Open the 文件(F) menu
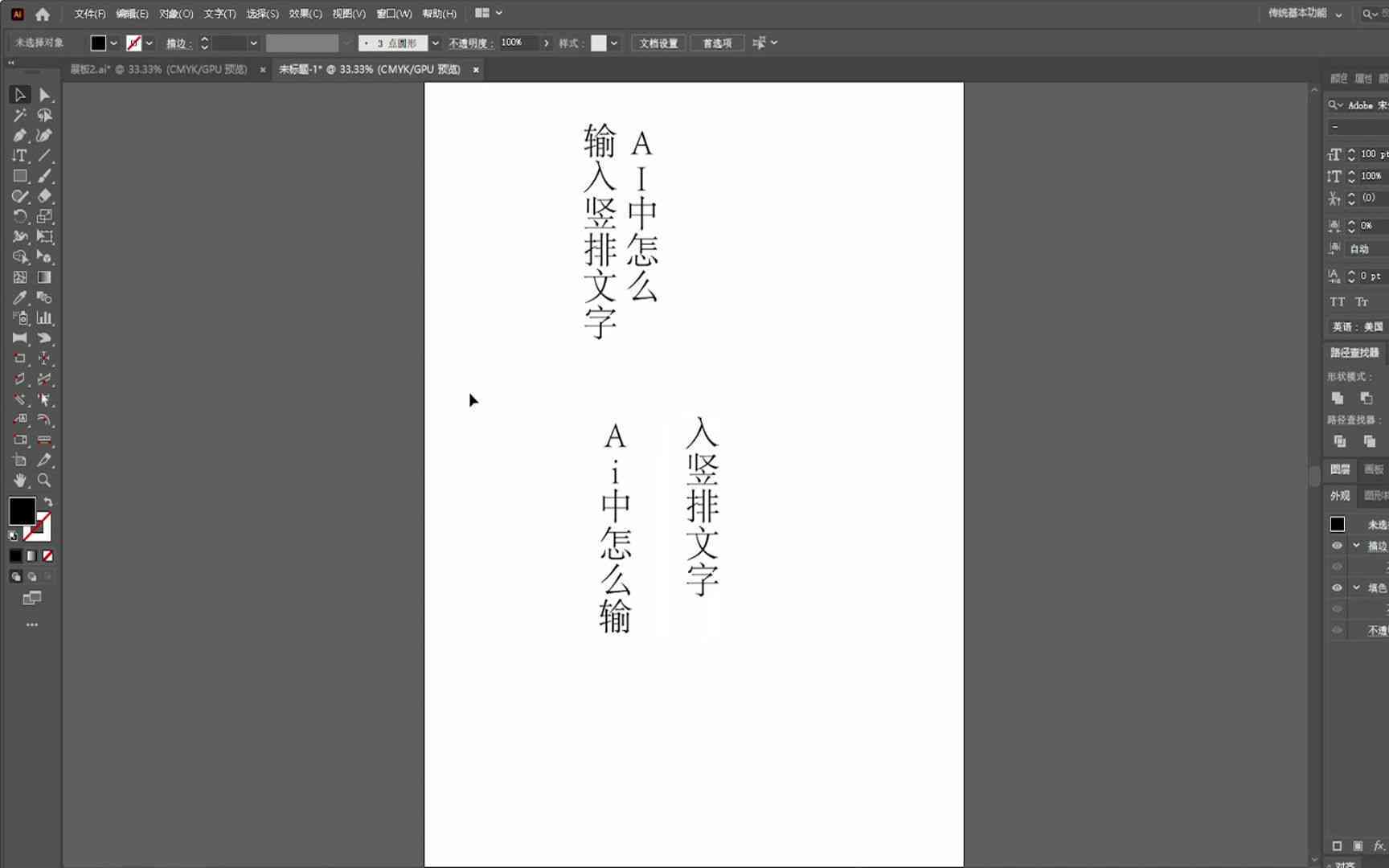 tap(89, 14)
